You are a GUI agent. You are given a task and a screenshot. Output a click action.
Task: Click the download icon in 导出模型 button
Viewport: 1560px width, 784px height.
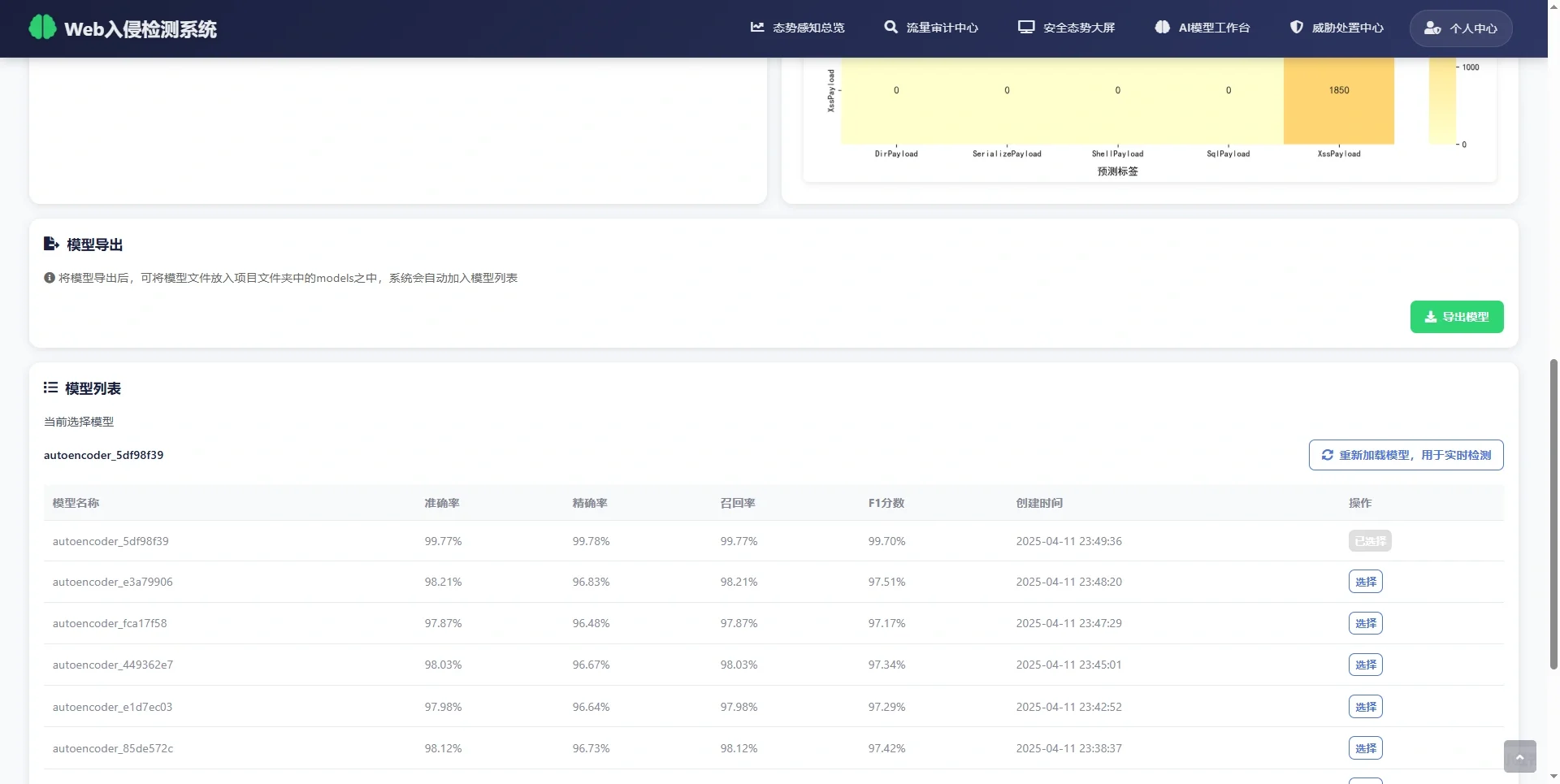click(1431, 317)
